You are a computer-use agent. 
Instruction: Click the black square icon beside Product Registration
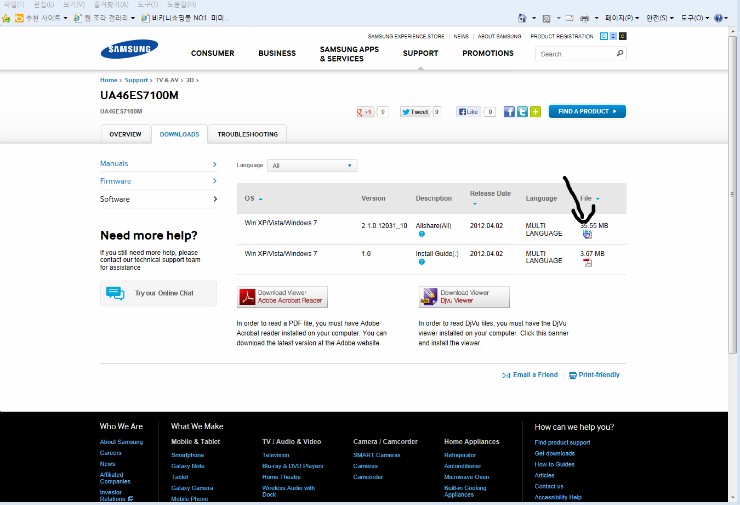click(x=623, y=36)
